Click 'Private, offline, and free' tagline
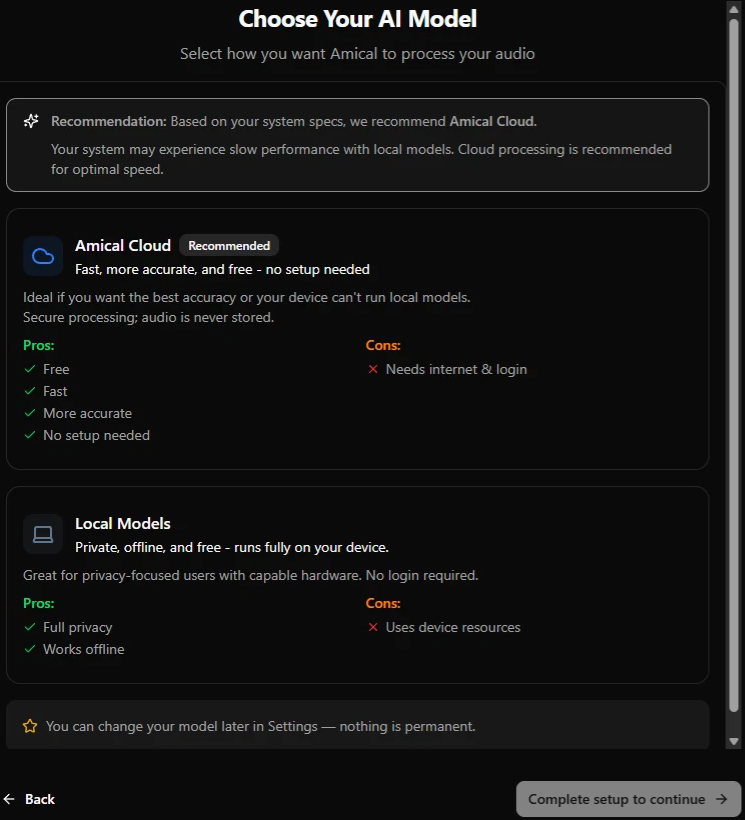Viewport: 745px width, 820px height. (x=232, y=548)
